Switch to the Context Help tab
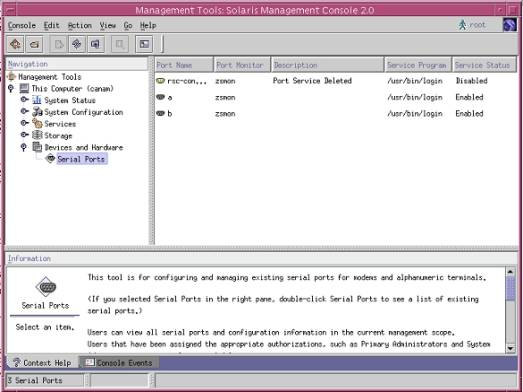Viewport: 523px width, 392px height. coord(42,363)
